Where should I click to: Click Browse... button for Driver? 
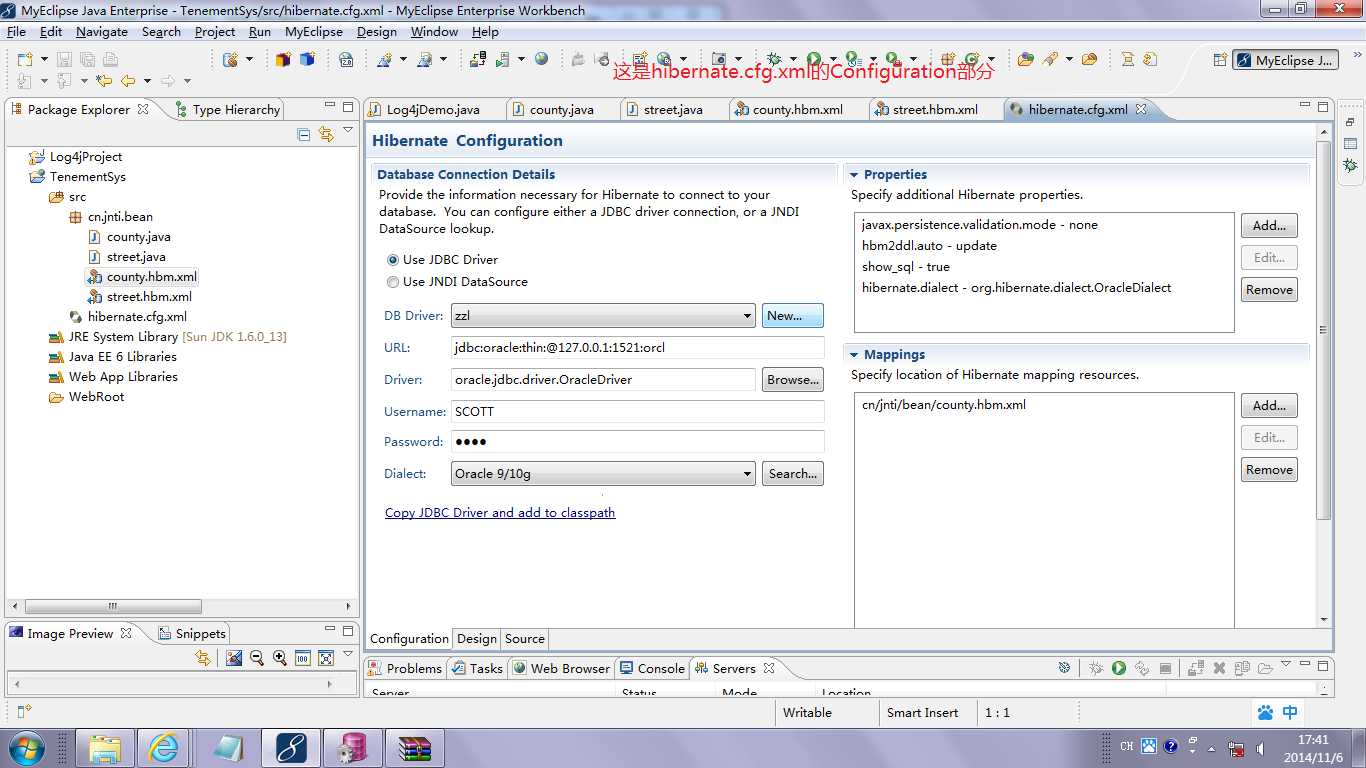(x=793, y=380)
